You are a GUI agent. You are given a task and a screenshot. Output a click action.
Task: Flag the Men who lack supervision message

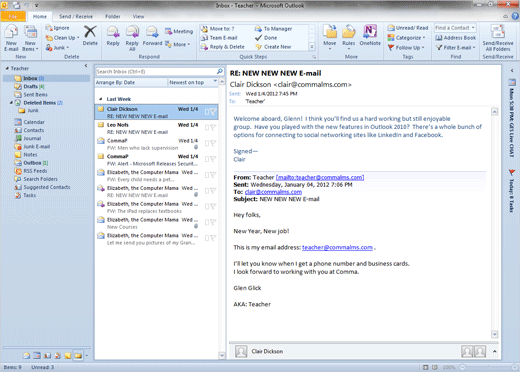[213, 143]
